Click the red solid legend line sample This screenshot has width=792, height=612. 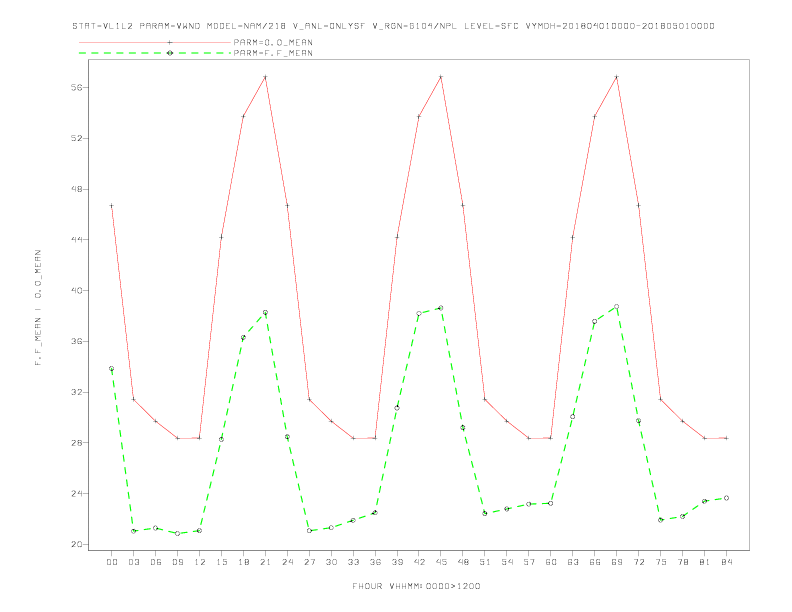155,42
